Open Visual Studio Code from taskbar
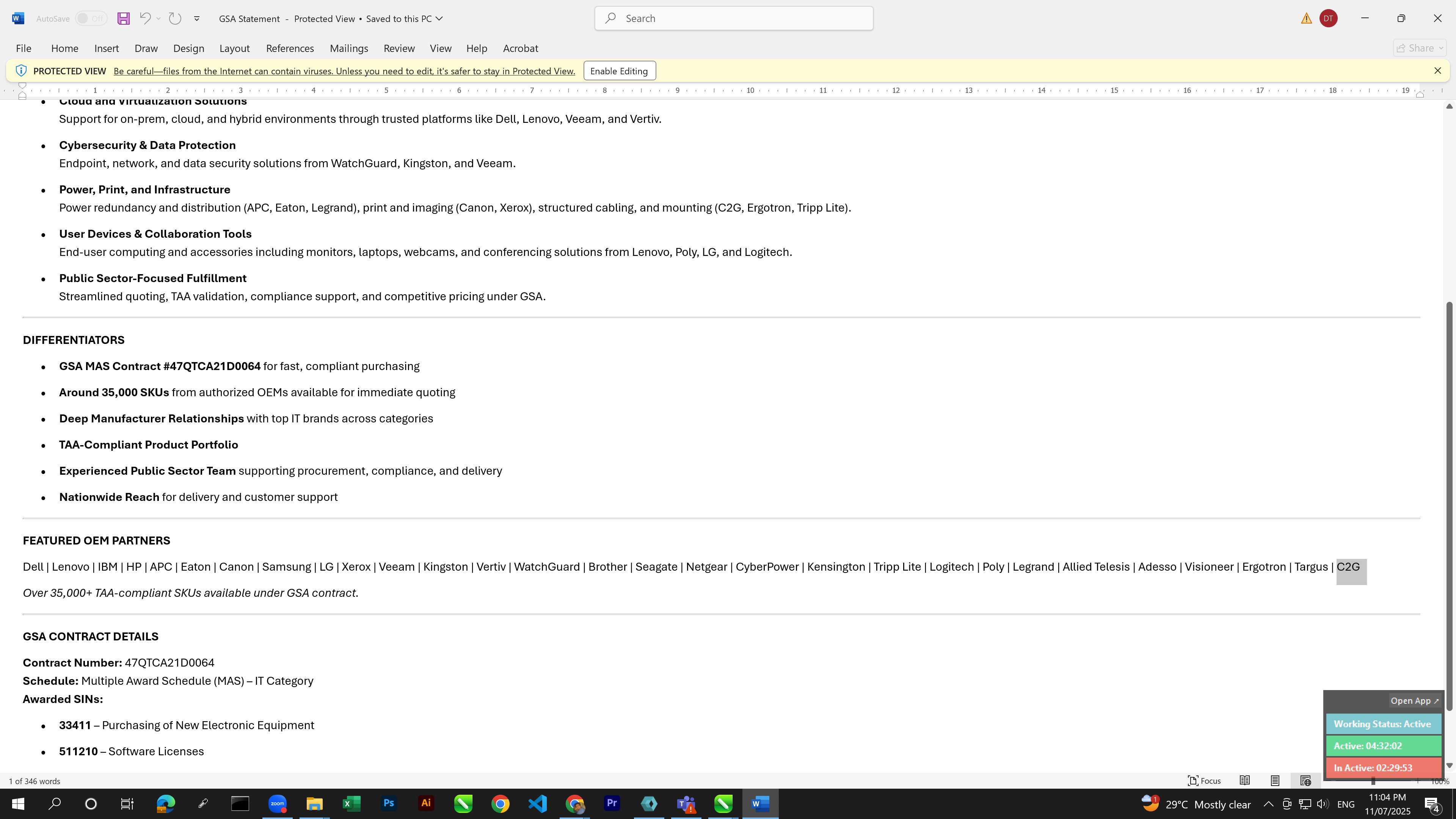The height and width of the screenshot is (819, 1456). click(538, 804)
